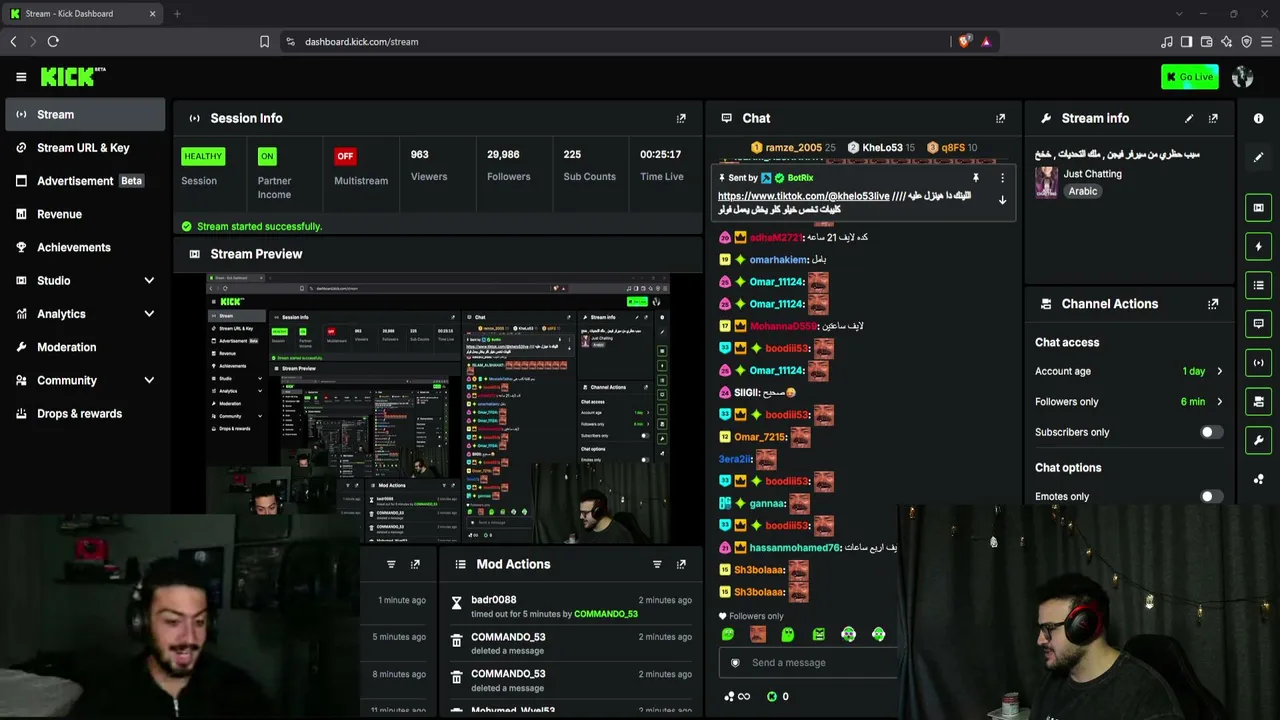Viewport: 1280px width, 720px height.
Task: Open pinned message three-dot options
Action: (x=1002, y=178)
